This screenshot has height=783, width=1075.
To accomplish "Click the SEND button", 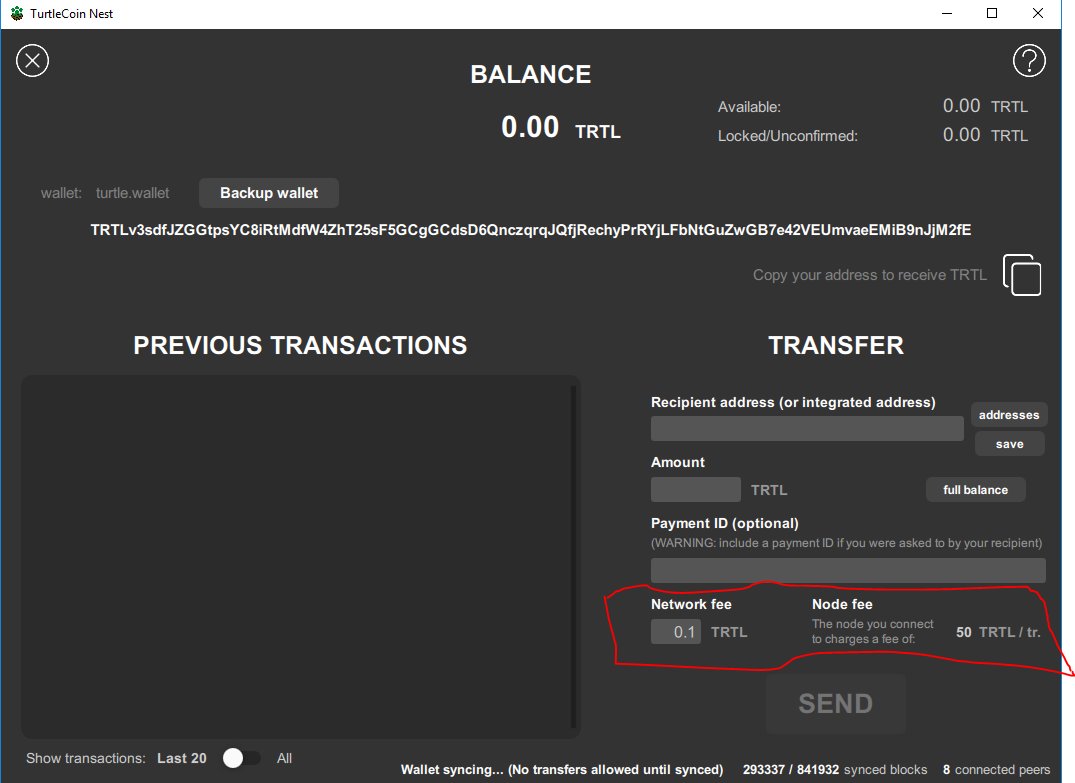I will pyautogui.click(x=836, y=703).
